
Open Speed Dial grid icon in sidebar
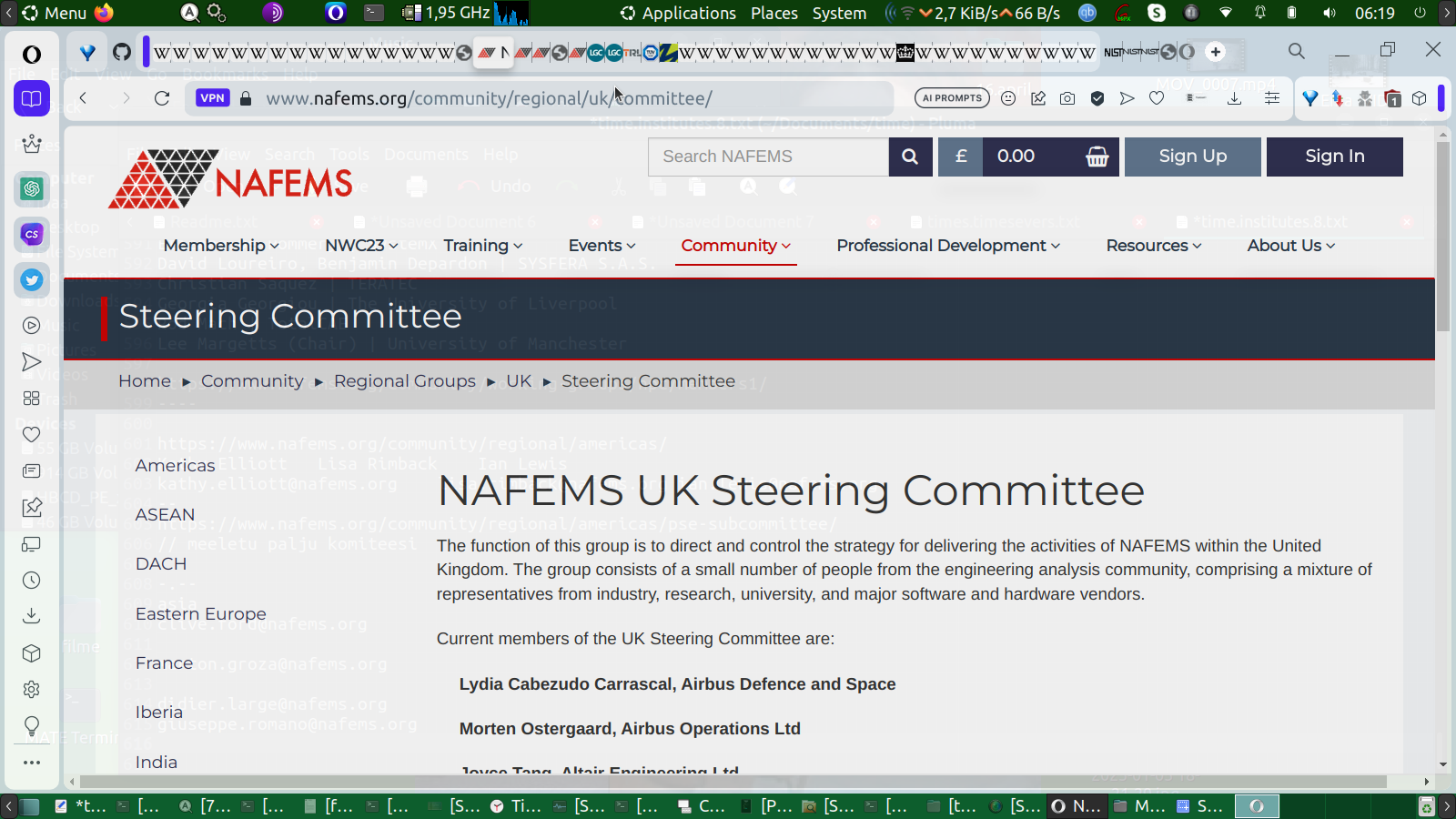32,399
